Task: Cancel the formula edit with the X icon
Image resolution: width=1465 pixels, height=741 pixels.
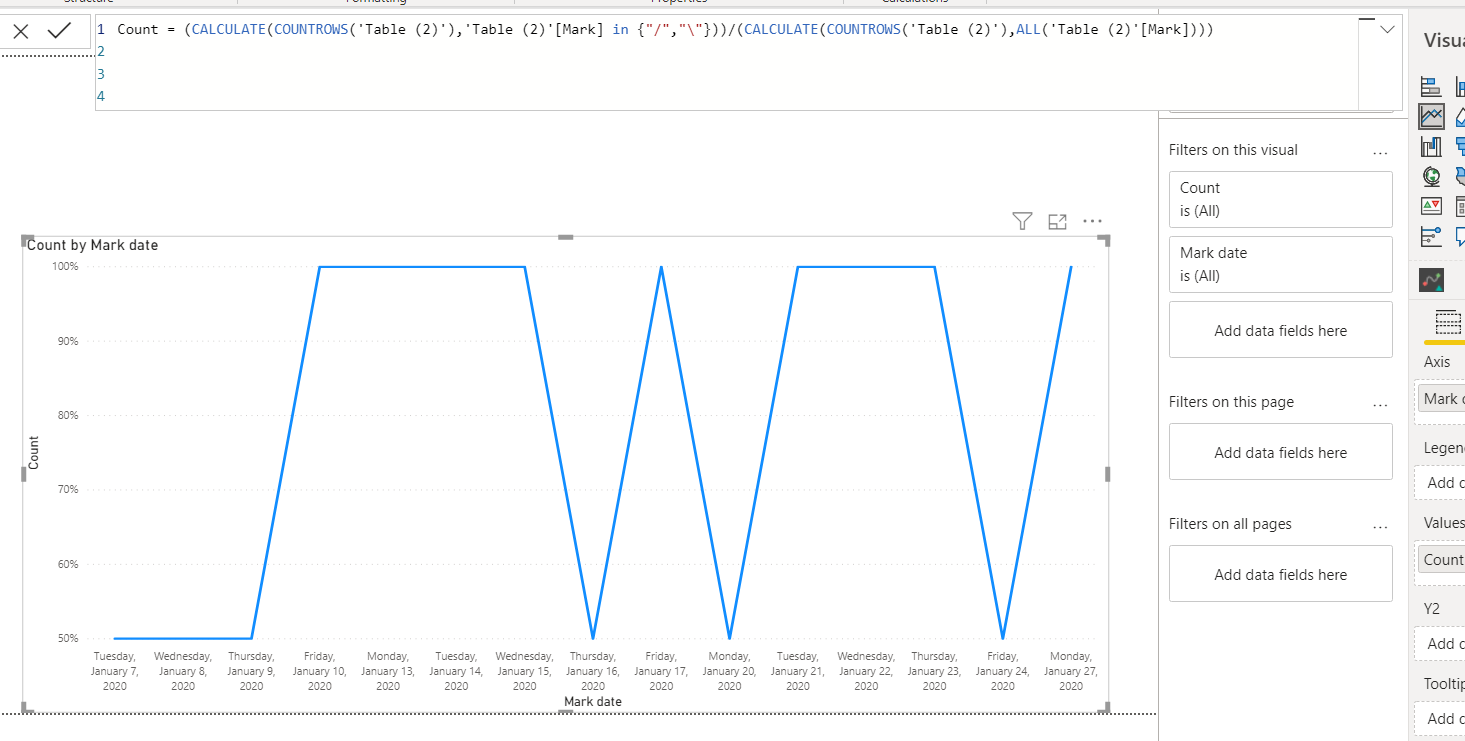Action: (x=21, y=31)
